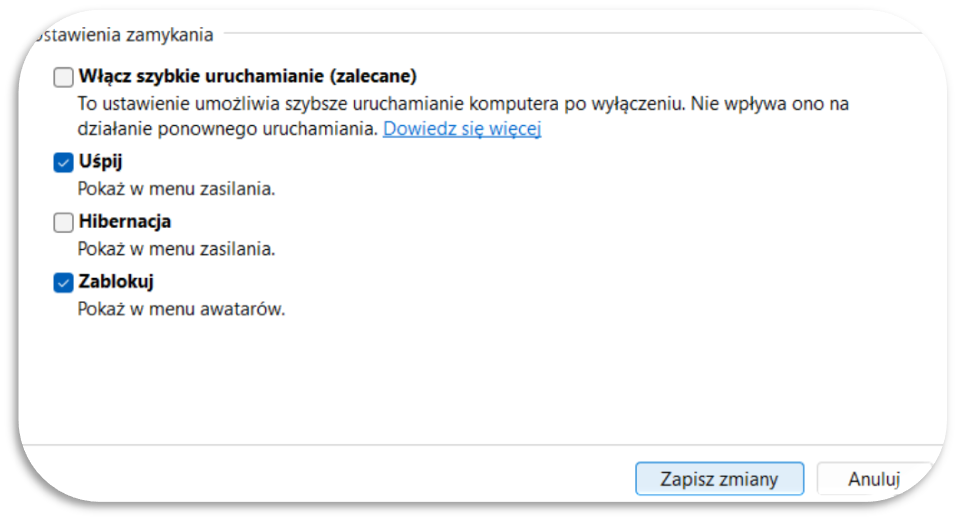This screenshot has height=521, width=958.
Task: Click the bold Zablokuj label text
Action: coord(115,282)
